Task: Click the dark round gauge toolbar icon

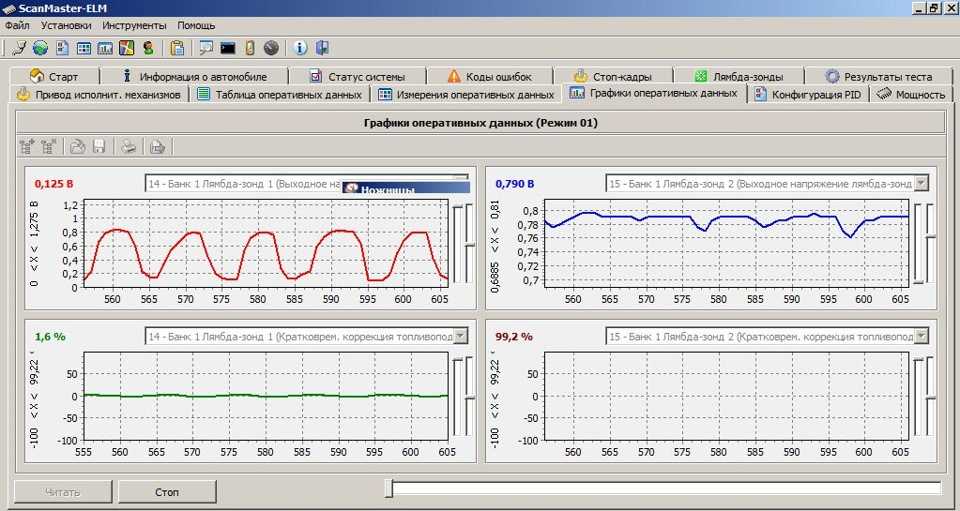Action: [x=271, y=48]
